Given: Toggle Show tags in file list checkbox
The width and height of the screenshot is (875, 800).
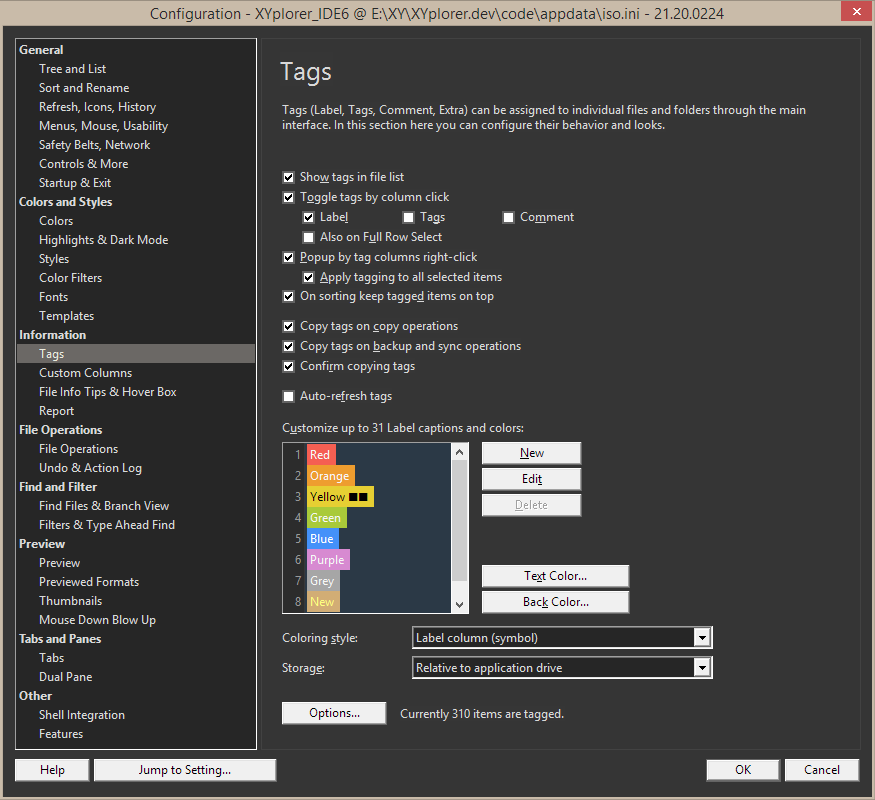Looking at the screenshot, I should (x=289, y=177).
